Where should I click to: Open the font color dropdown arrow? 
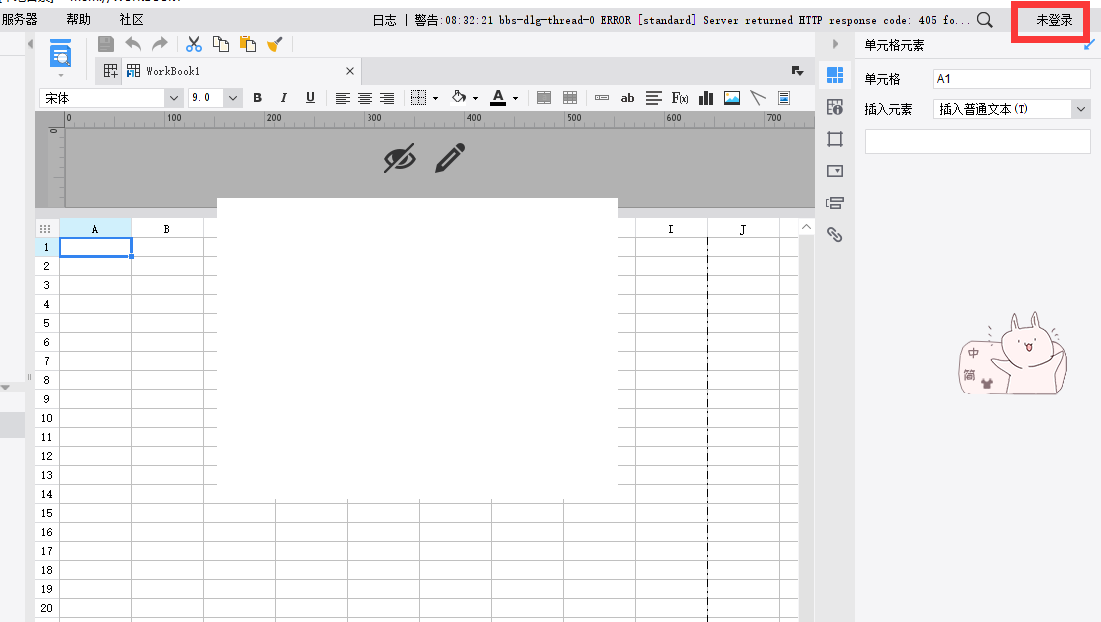coord(515,99)
